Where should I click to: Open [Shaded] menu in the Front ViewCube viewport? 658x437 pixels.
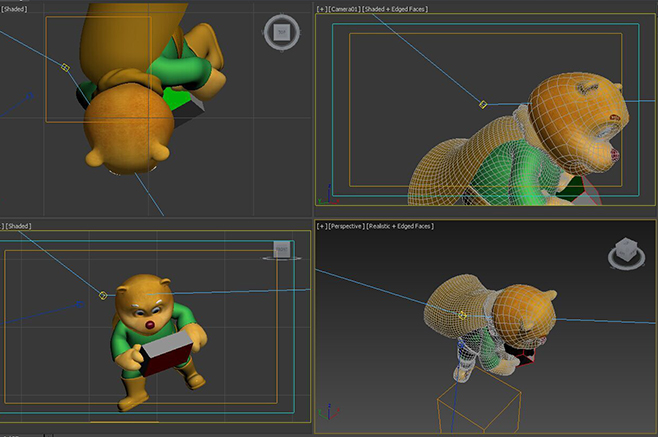coord(18,226)
